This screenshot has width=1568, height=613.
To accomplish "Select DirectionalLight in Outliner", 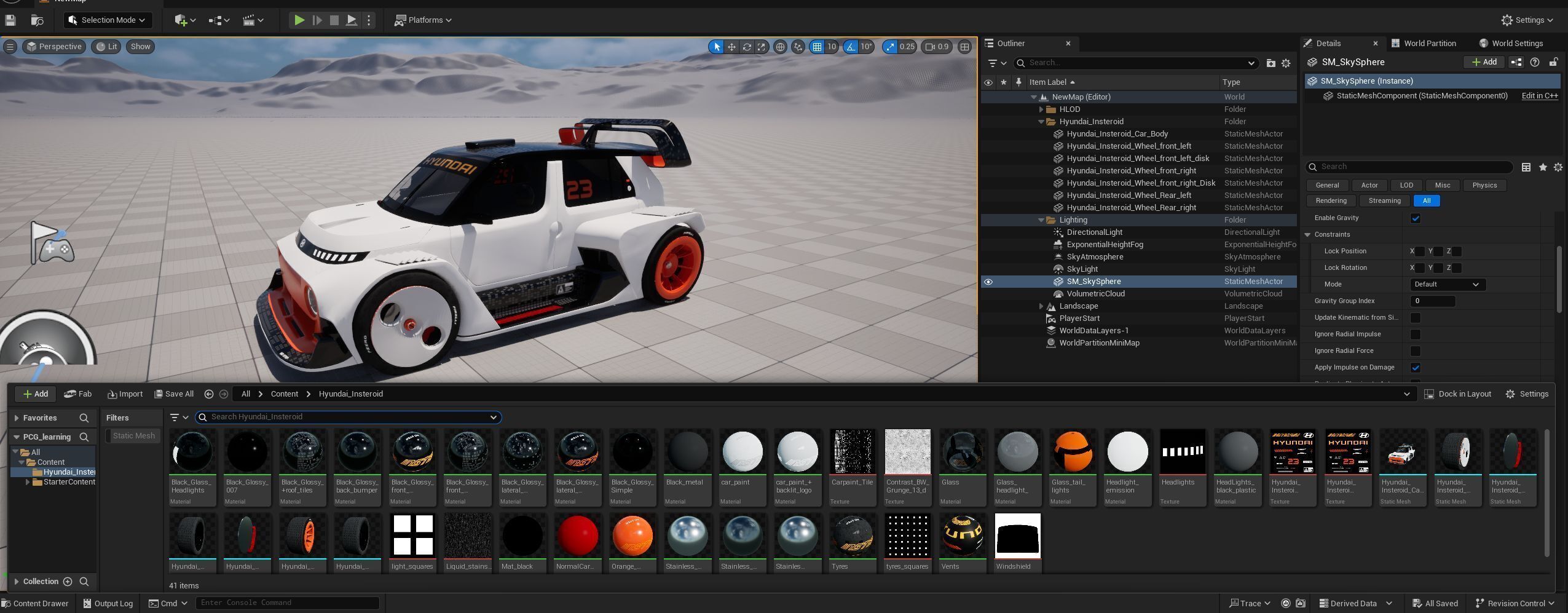I will pos(1094,232).
